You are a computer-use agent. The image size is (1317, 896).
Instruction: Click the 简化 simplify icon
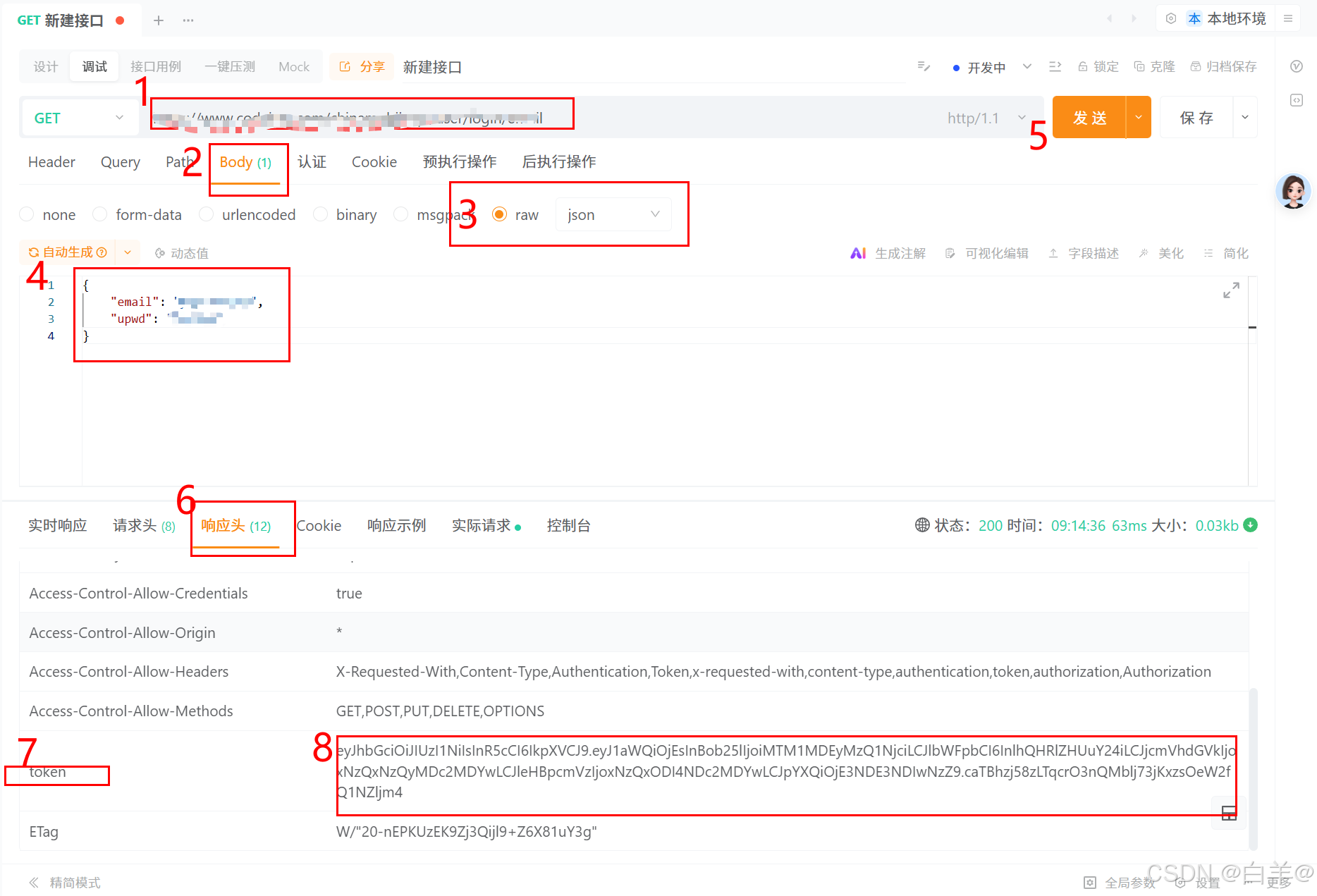coord(1208,252)
